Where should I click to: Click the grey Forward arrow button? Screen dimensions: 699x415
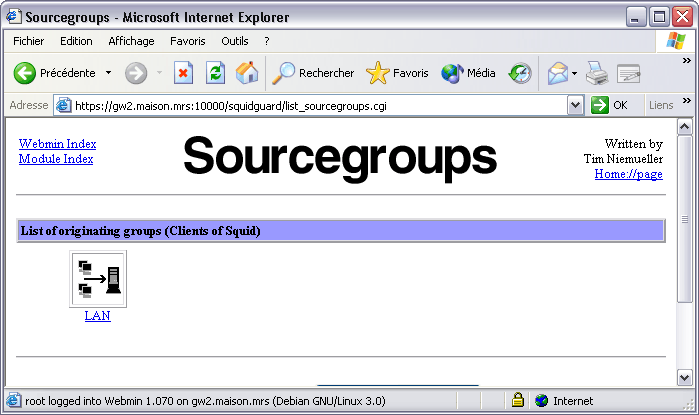coord(136,73)
